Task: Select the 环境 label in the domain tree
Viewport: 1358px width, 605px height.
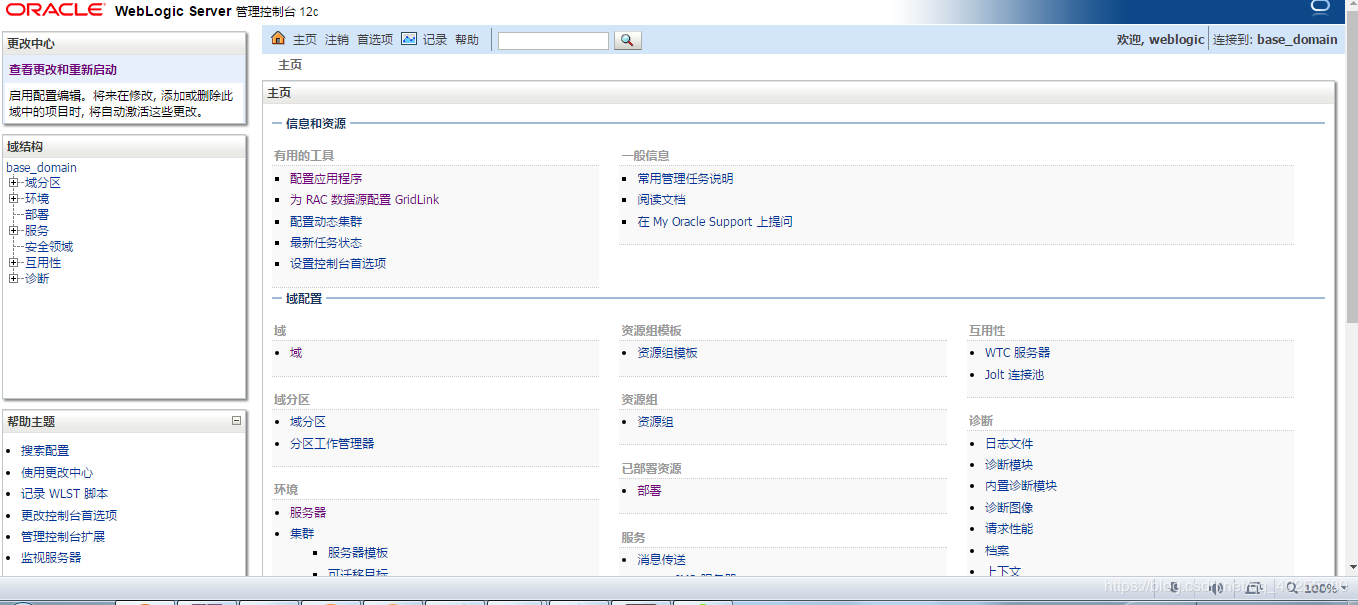Action: pos(37,199)
